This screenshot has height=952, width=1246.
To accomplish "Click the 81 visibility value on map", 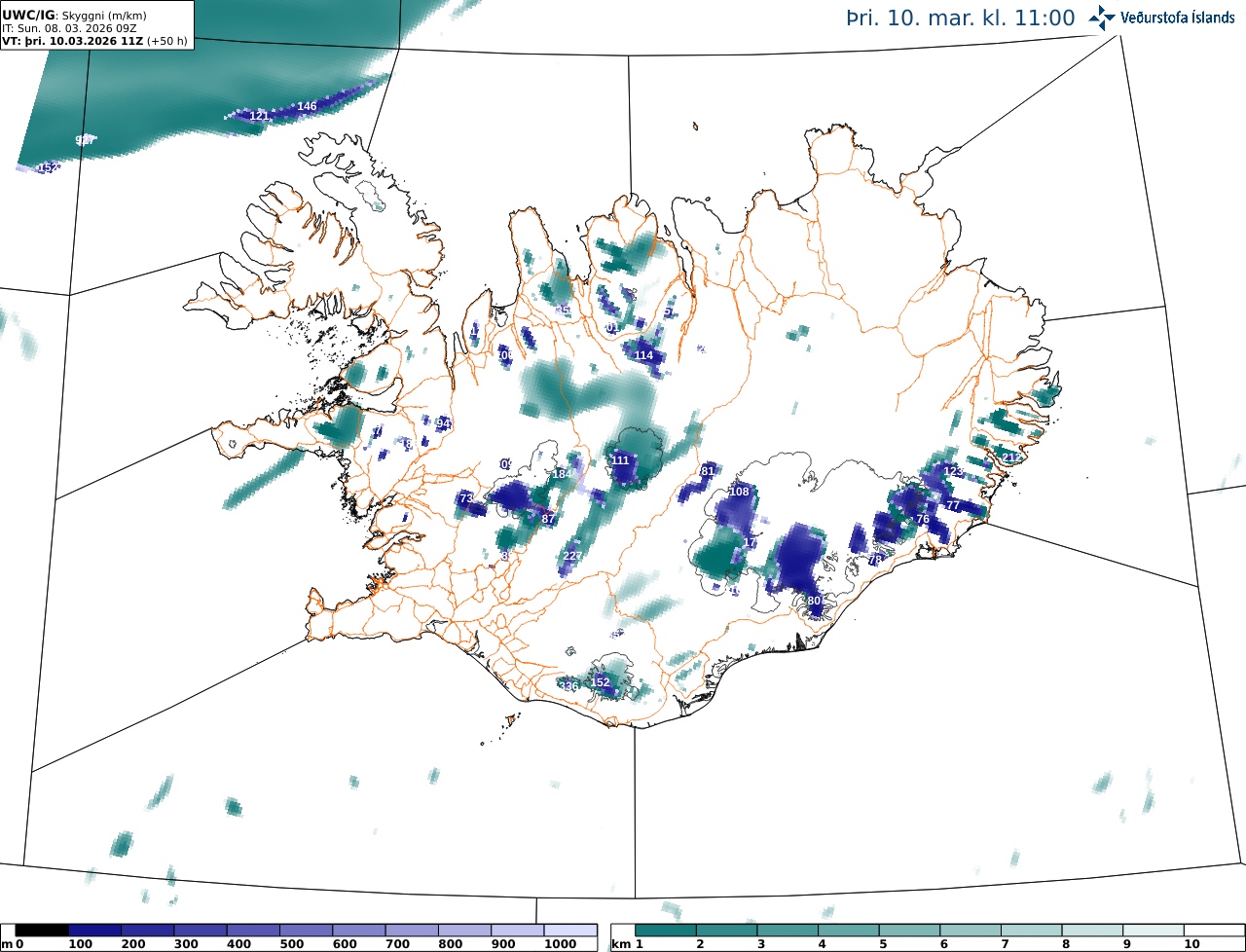I will click(708, 471).
